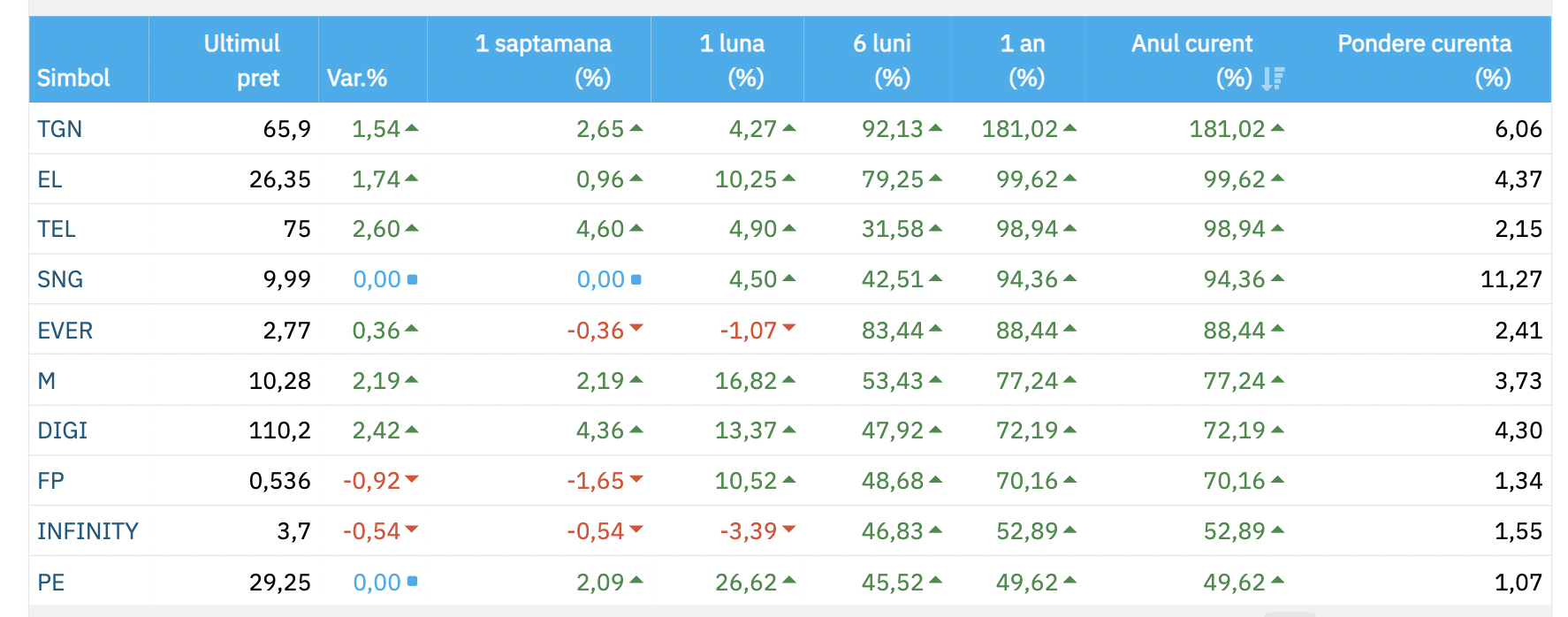Click the descending sort icon in Anul curent header

(x=1273, y=79)
